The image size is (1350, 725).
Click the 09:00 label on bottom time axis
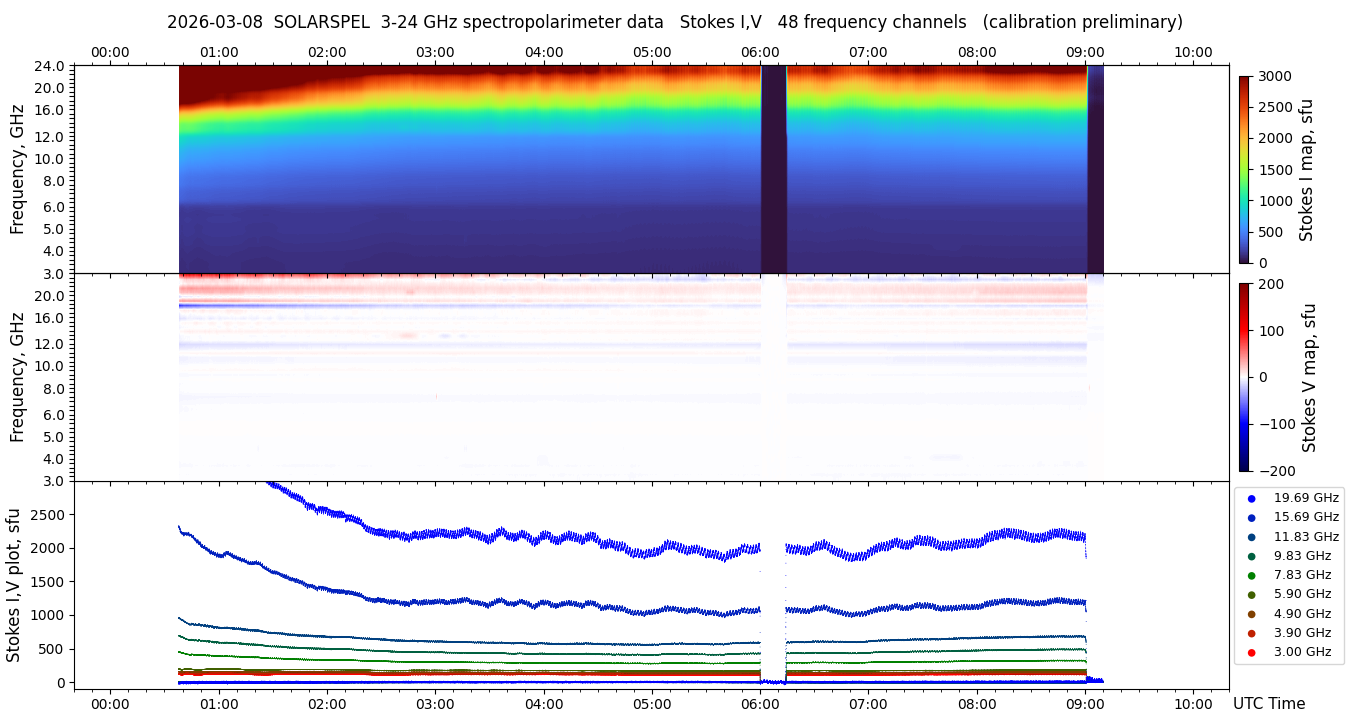[x=1085, y=703]
